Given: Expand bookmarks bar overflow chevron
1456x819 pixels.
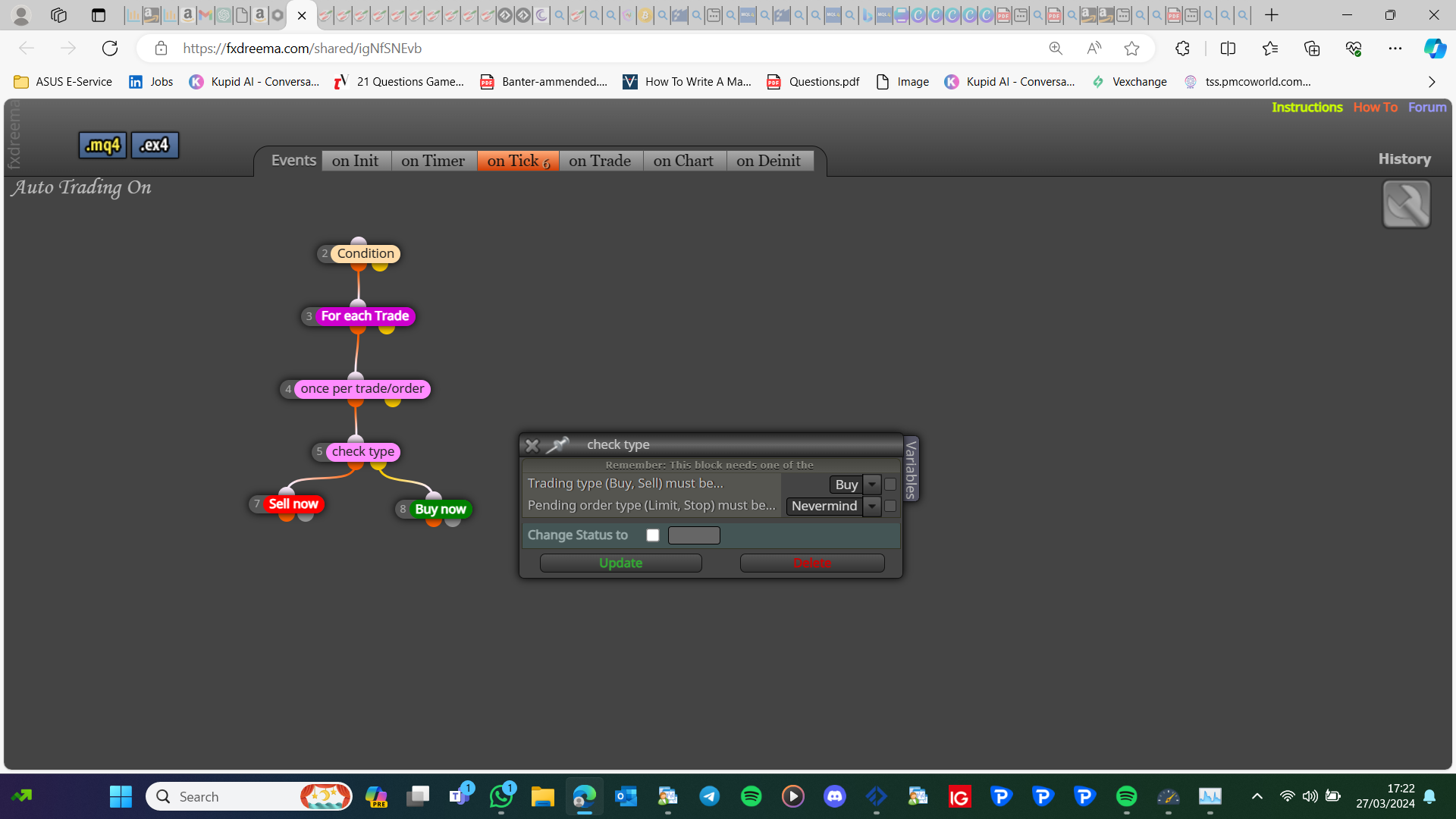Looking at the screenshot, I should [1432, 82].
